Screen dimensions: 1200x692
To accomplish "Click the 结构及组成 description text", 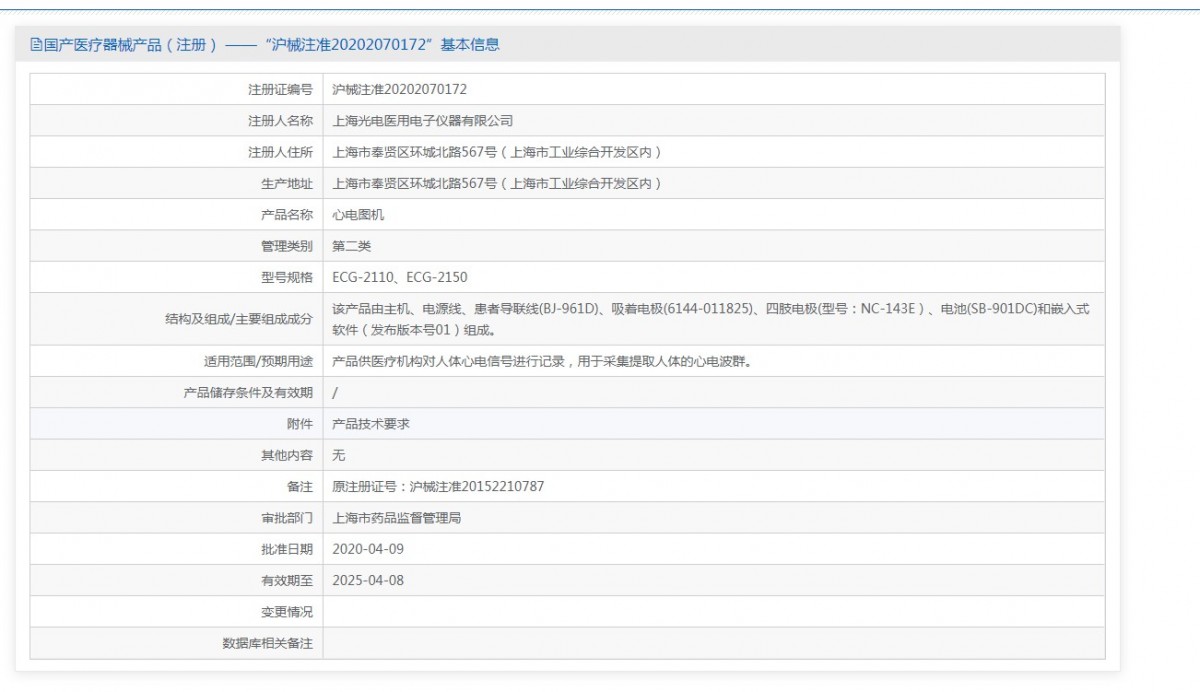I will click(711, 319).
